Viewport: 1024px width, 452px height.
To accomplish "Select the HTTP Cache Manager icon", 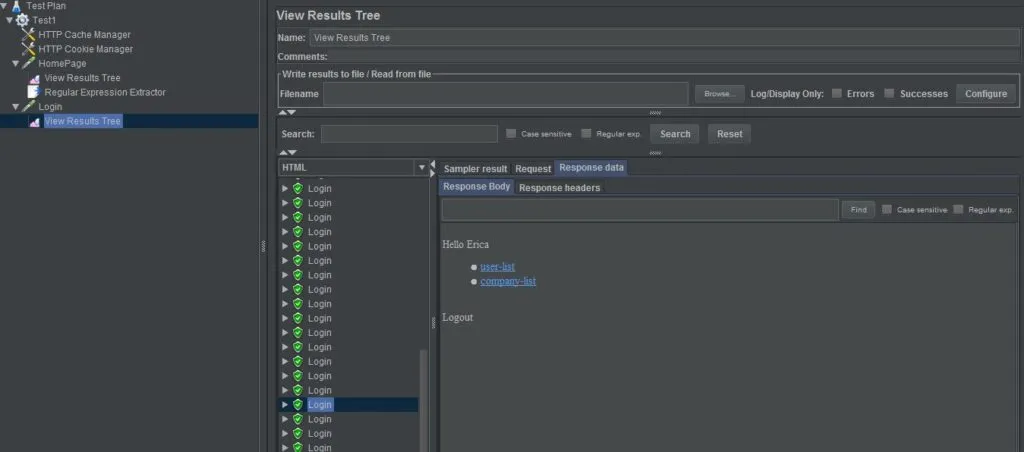I will click(x=29, y=35).
